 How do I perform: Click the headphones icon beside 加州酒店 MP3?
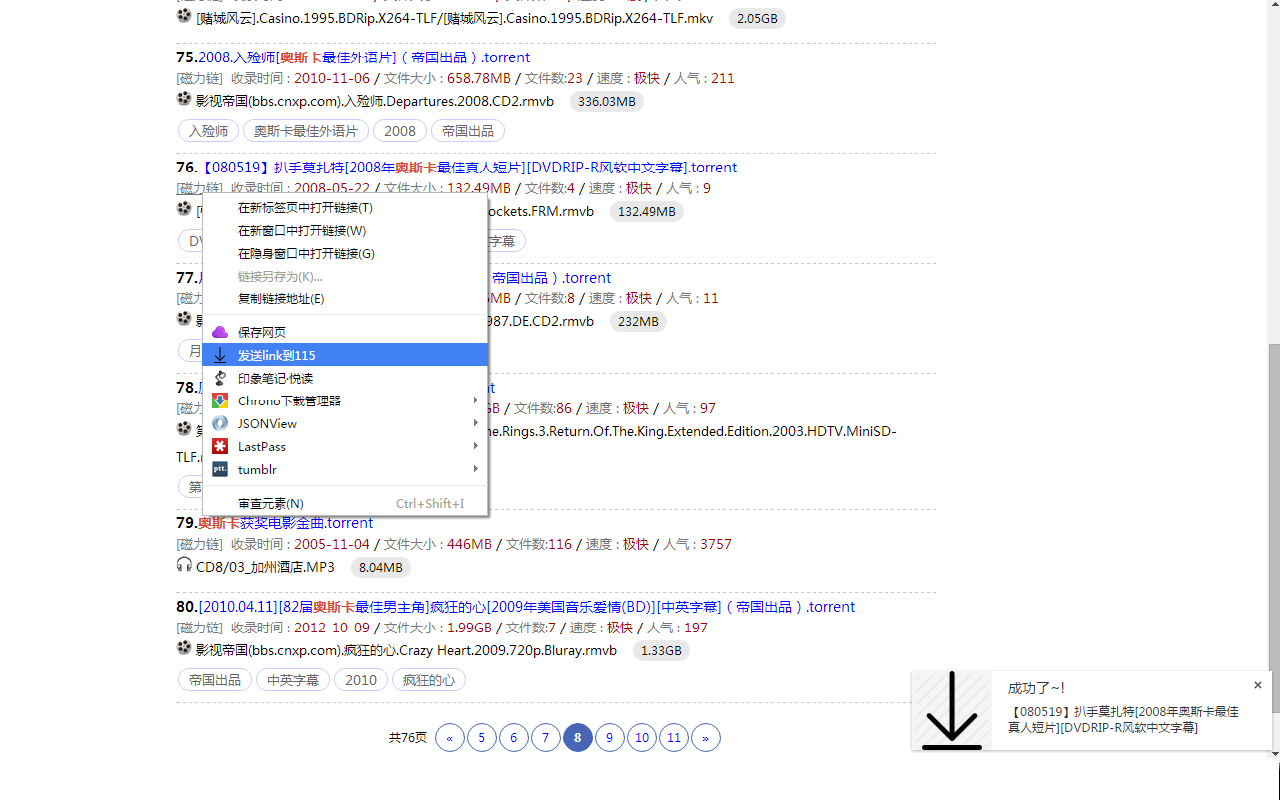coord(184,564)
